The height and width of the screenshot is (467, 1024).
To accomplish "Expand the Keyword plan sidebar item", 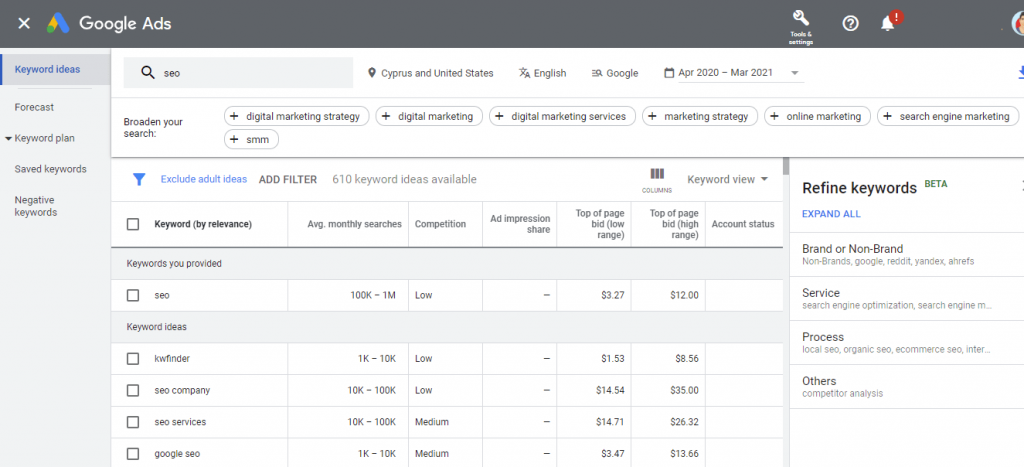I will tap(8, 138).
